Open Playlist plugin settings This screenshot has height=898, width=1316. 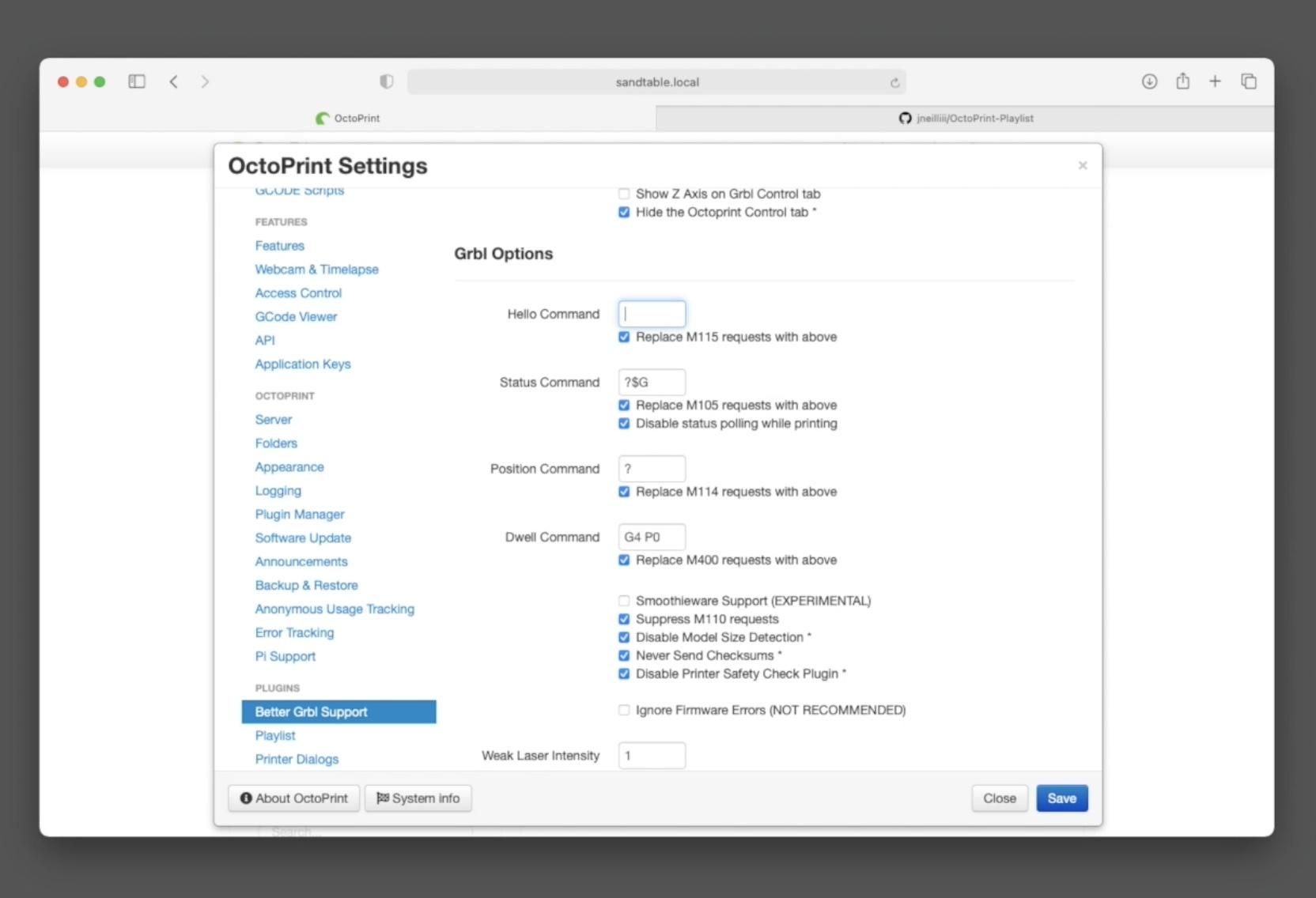point(275,736)
